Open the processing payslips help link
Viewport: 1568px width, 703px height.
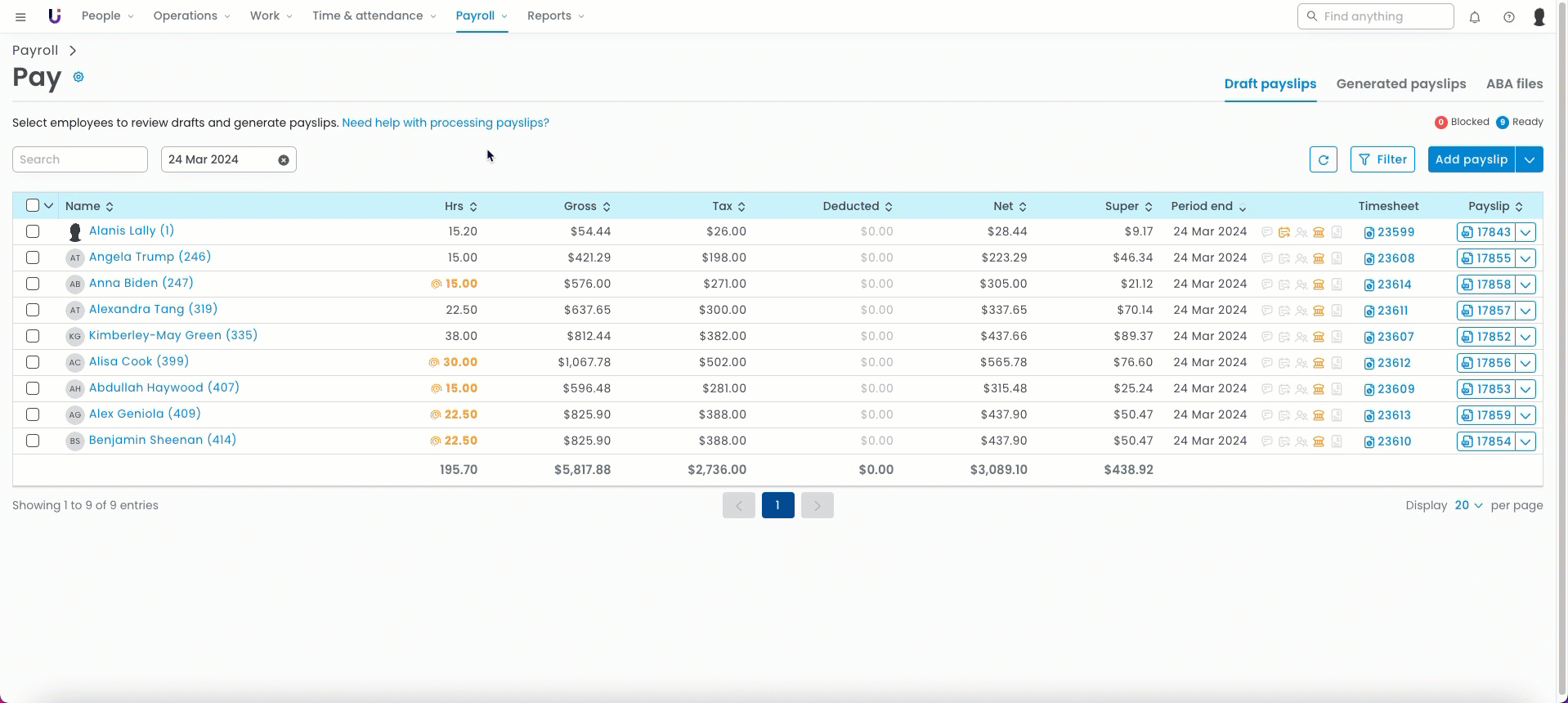(x=446, y=123)
